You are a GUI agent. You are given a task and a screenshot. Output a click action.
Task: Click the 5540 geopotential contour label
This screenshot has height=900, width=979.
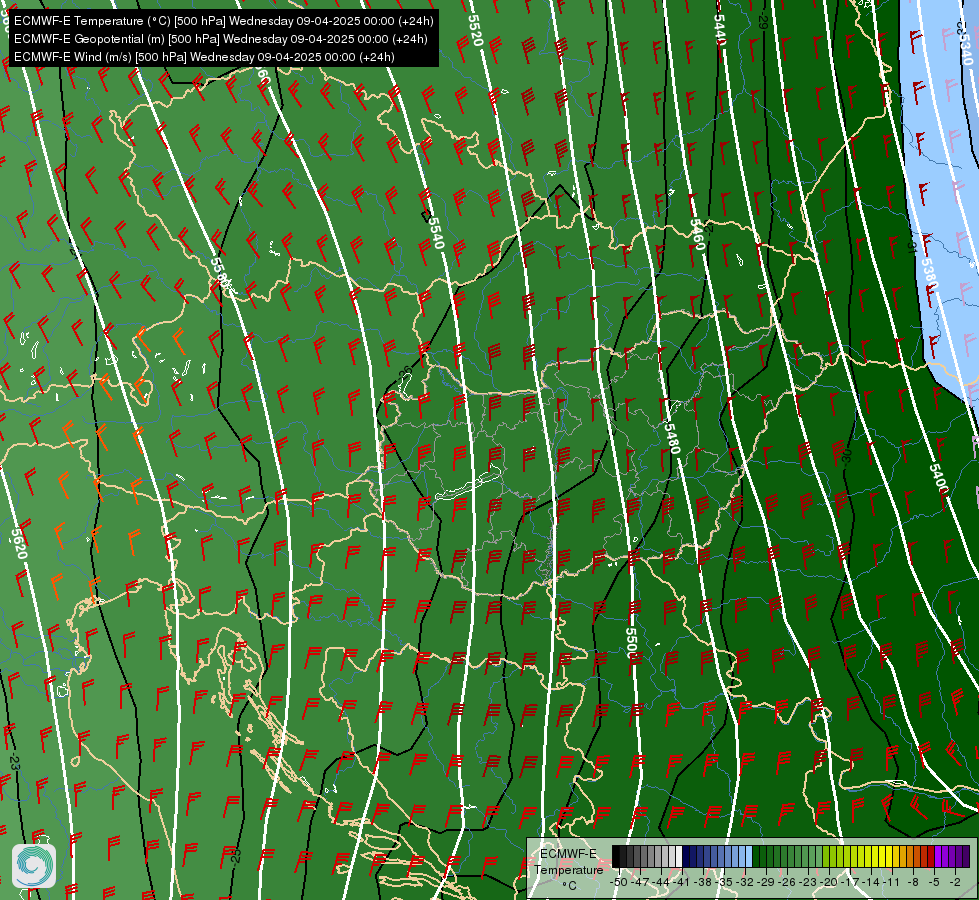point(436,233)
